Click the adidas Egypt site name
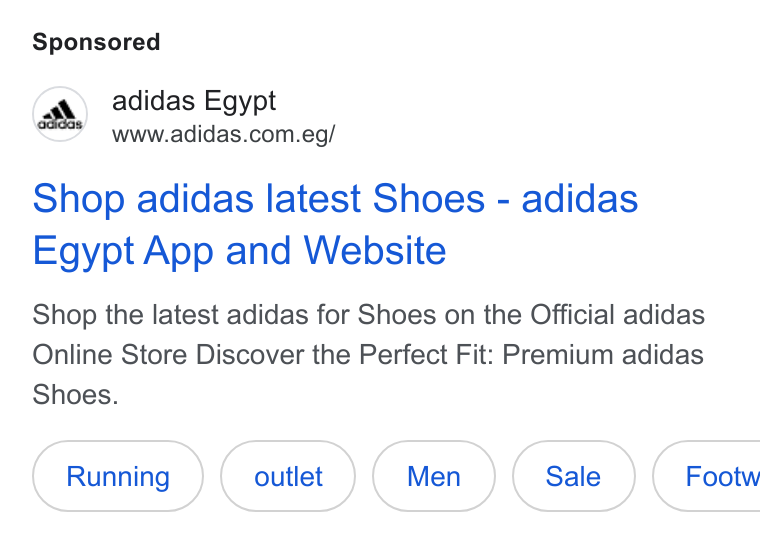The image size is (760, 544). (x=194, y=102)
